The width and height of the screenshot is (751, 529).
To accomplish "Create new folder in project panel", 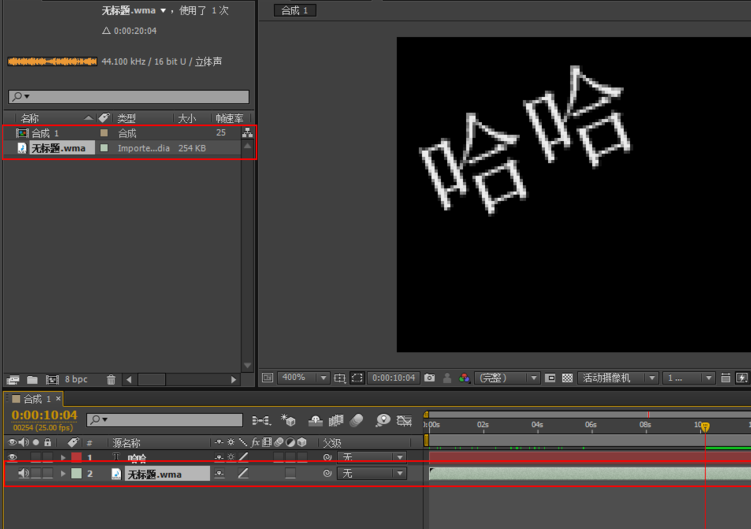I will (32, 380).
